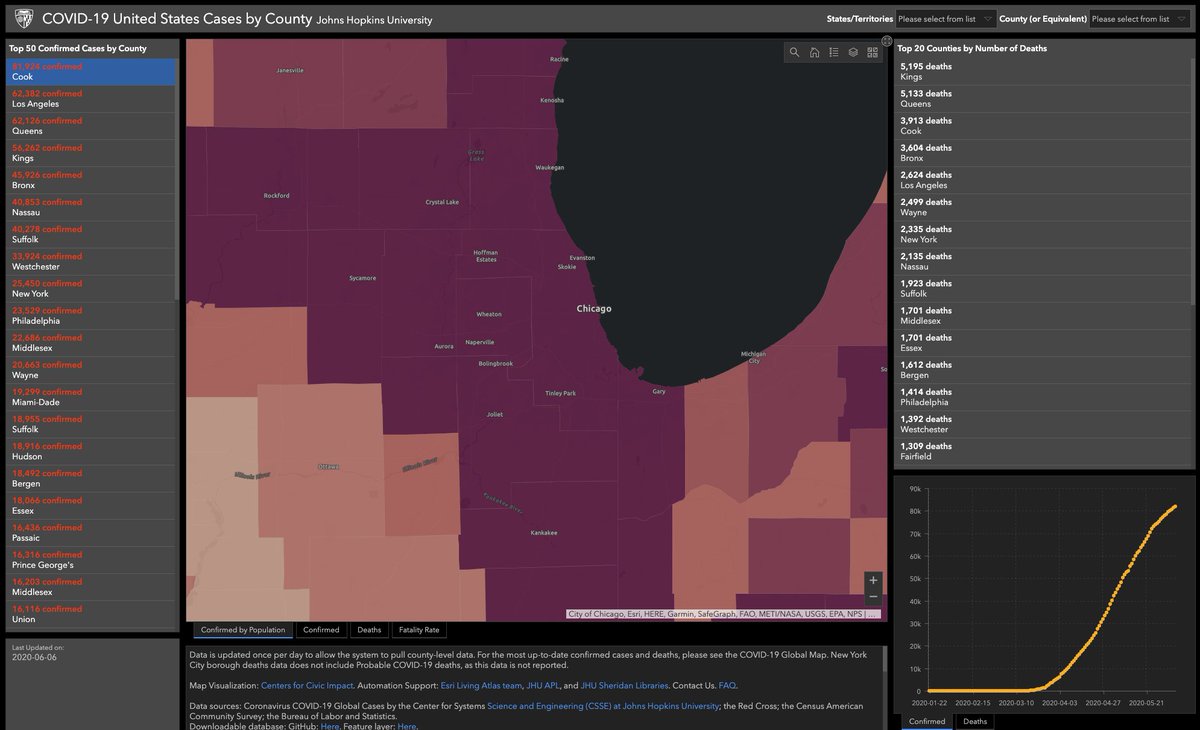Show the map legend
Viewport: 1200px width, 730px height.
(834, 53)
